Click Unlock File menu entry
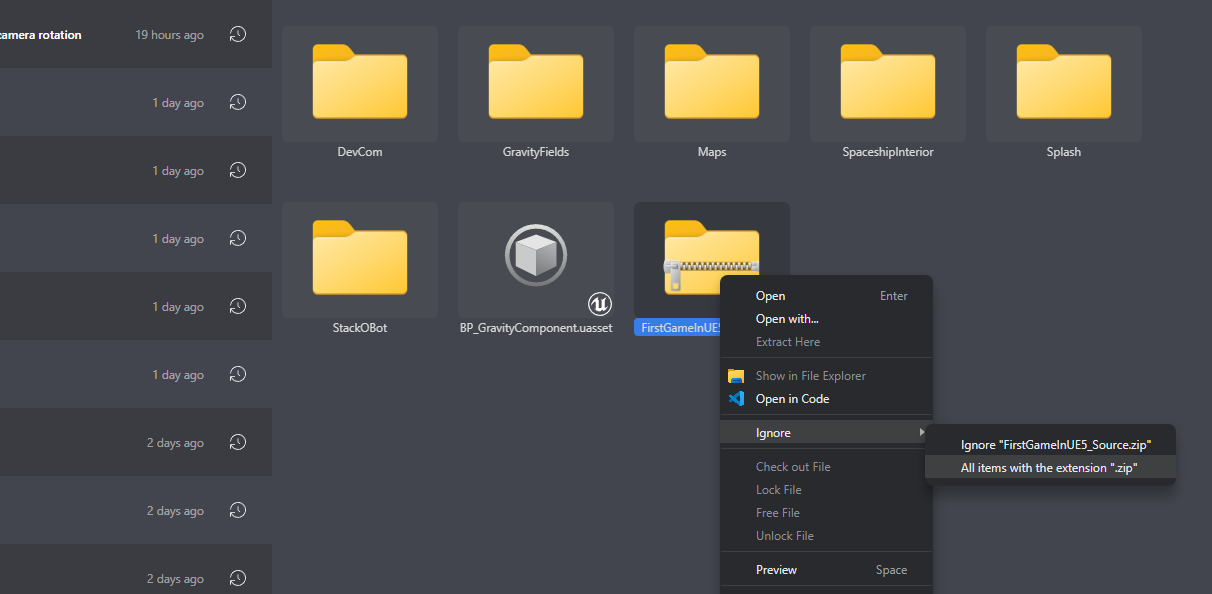This screenshot has width=1212, height=594. click(826, 536)
